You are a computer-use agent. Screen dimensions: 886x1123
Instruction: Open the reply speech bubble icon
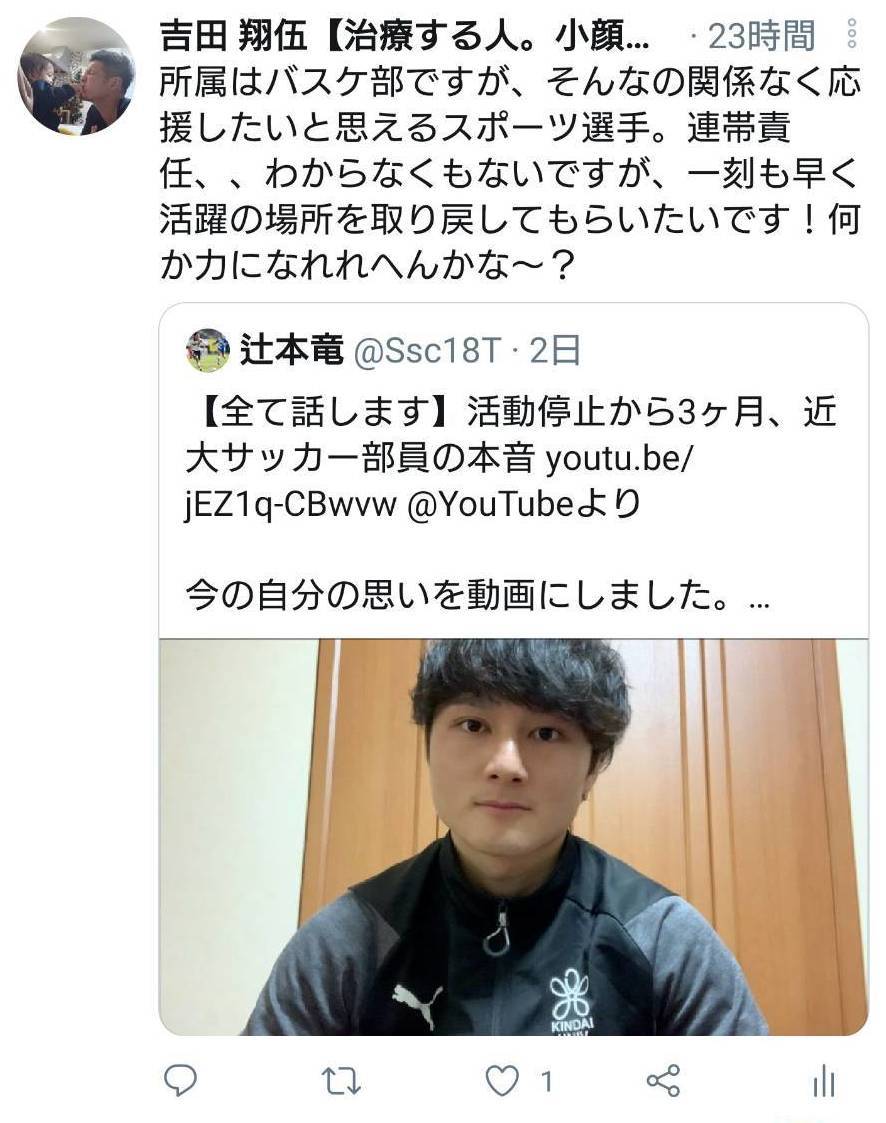tap(180, 1080)
